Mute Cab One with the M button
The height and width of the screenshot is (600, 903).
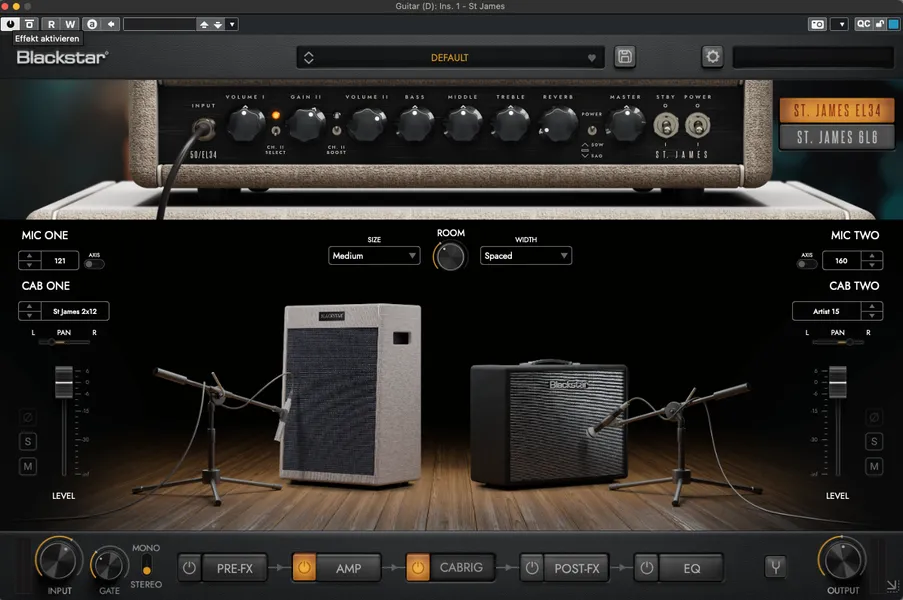[x=28, y=466]
